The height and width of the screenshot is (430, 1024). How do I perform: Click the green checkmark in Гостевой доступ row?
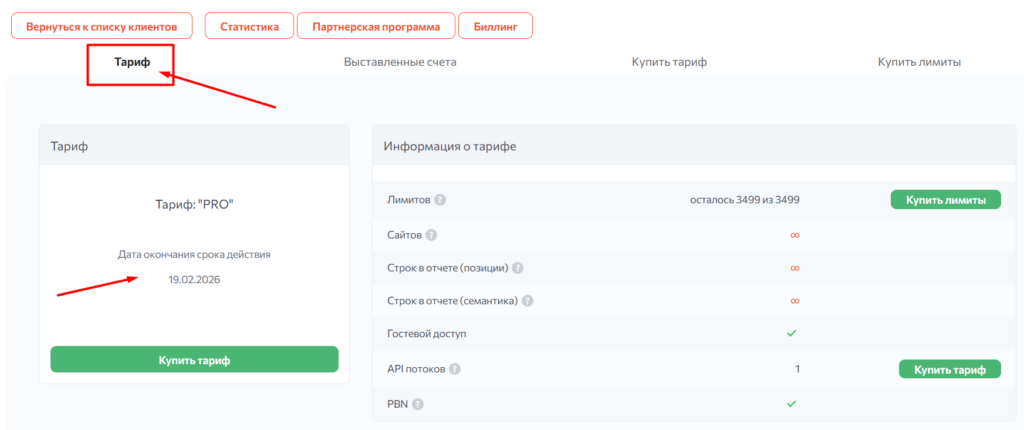[791, 334]
